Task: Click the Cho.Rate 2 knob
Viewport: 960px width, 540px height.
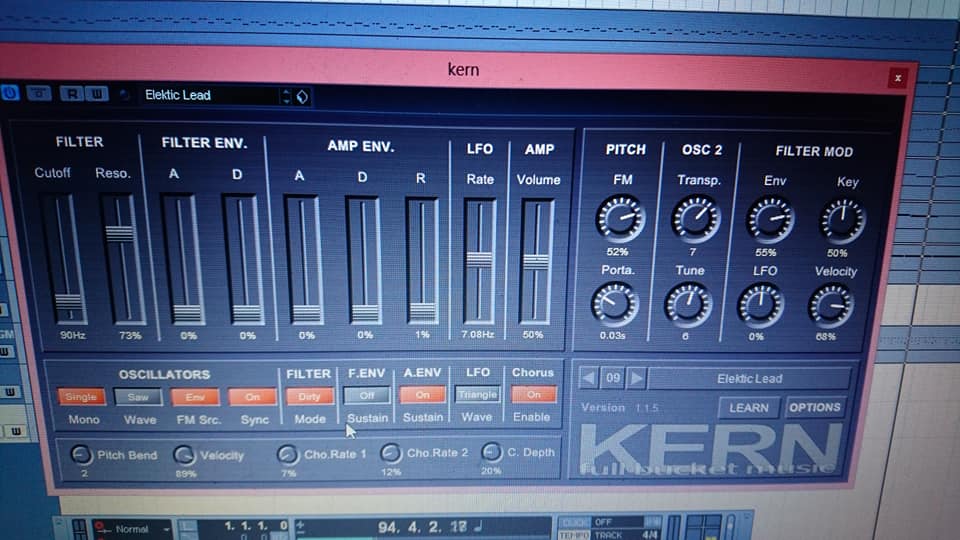Action: pos(390,453)
